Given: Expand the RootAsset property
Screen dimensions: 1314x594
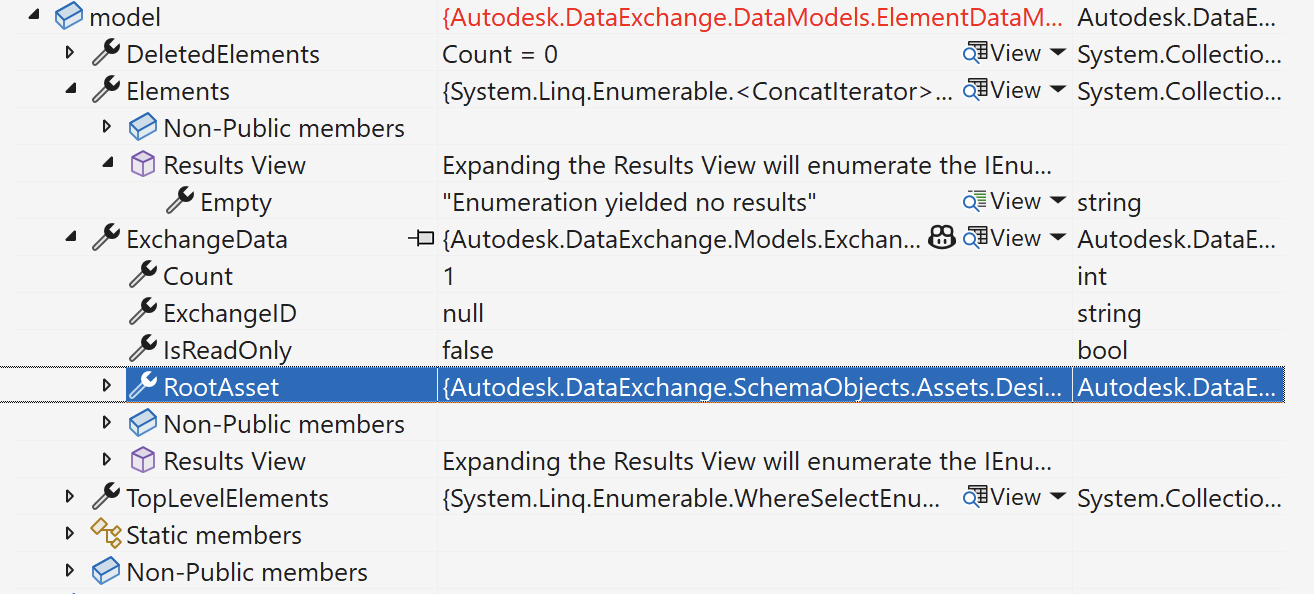Looking at the screenshot, I should point(108,386).
